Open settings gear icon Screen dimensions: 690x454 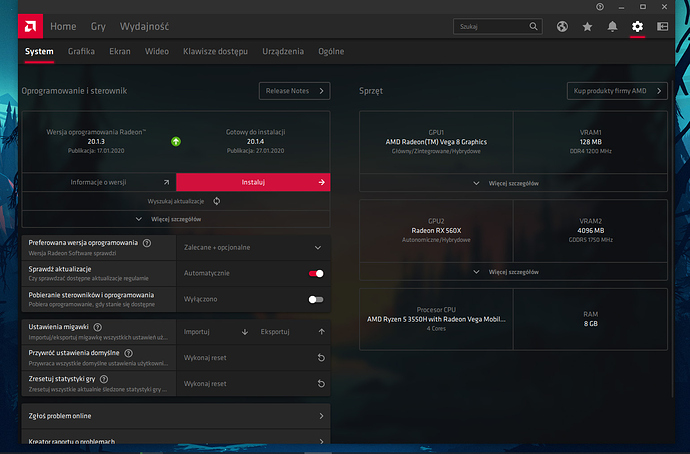pos(637,26)
